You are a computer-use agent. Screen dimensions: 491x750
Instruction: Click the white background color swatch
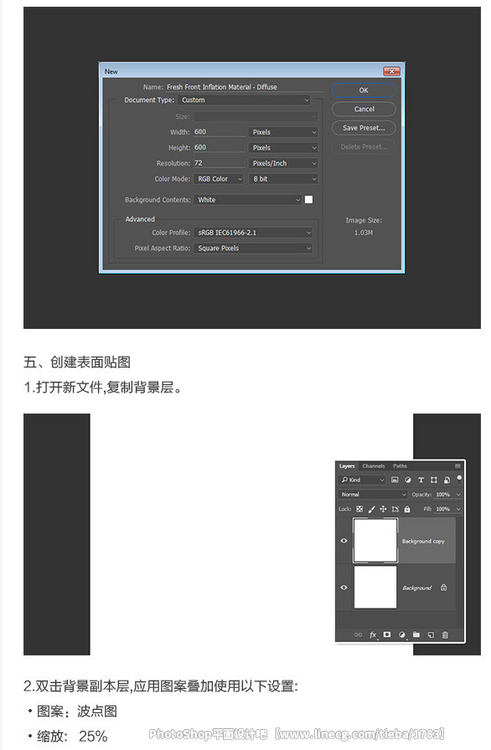[309, 200]
